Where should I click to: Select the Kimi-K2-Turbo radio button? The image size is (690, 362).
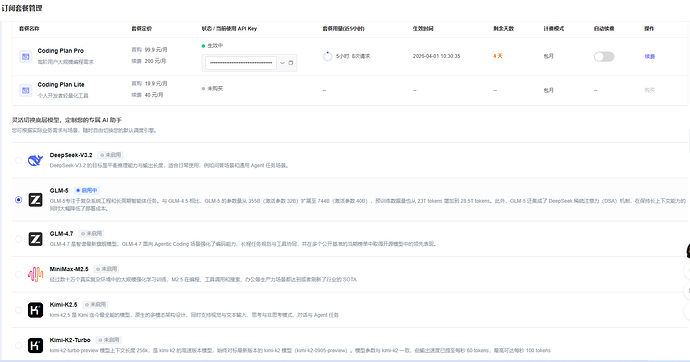point(18,345)
